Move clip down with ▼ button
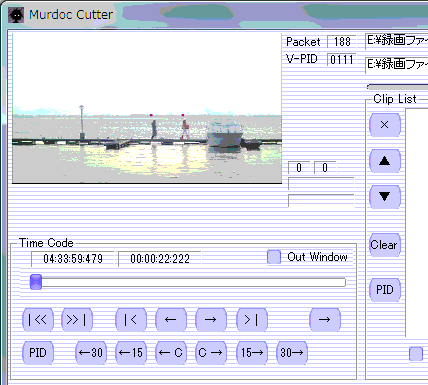This screenshot has height=385, width=428. tap(385, 197)
